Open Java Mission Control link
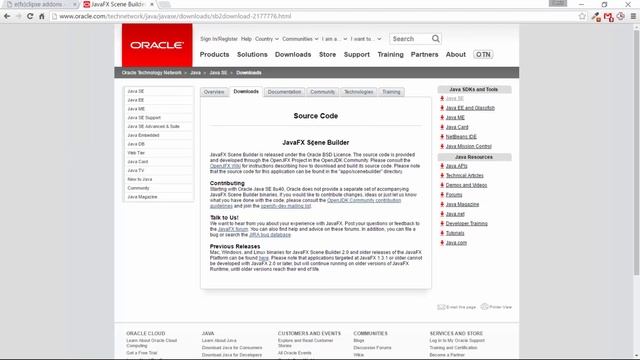Screen dimensions: 640x360 pos(468,146)
